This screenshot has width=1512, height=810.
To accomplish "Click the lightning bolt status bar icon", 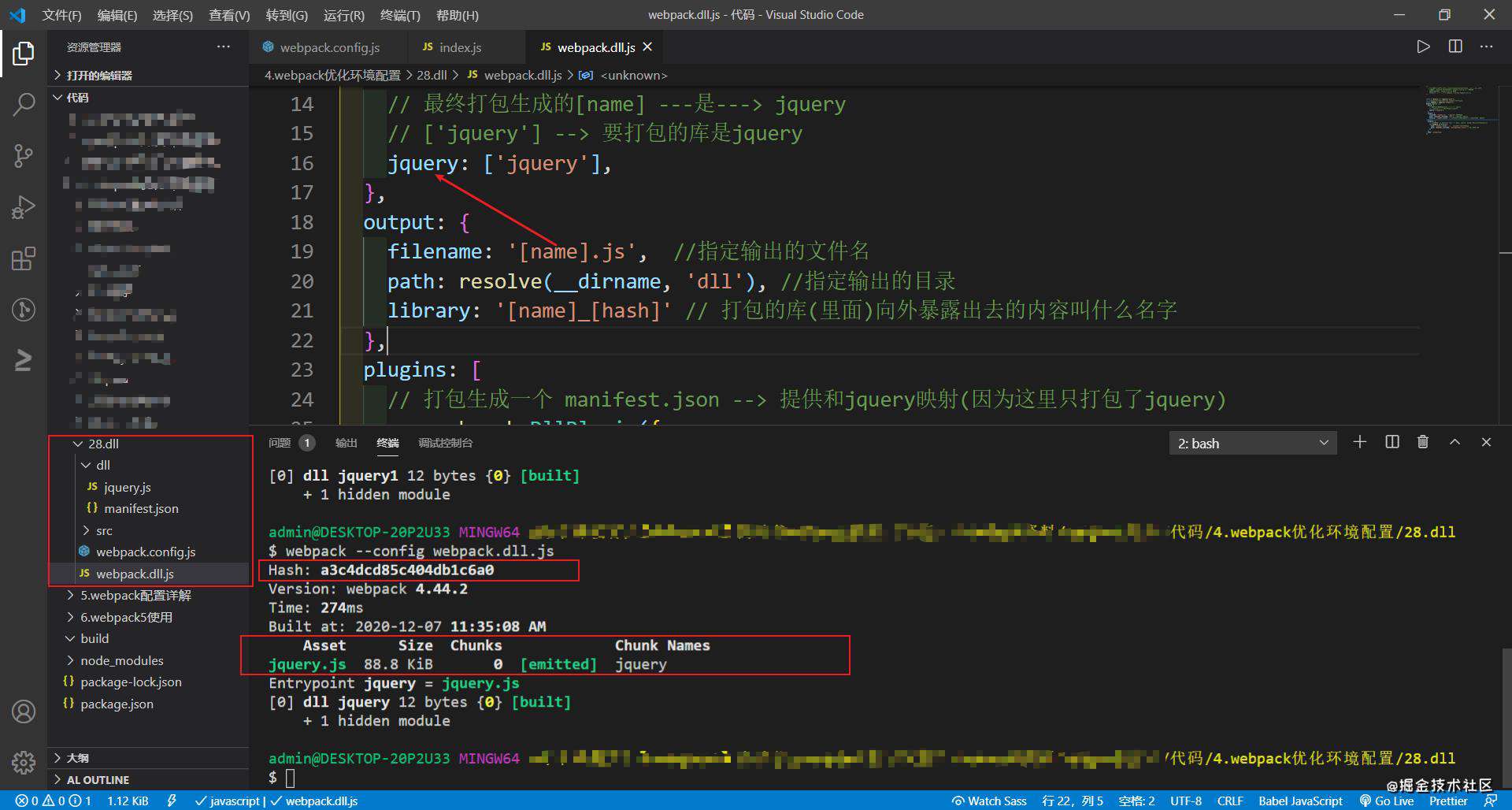I will tap(172, 801).
